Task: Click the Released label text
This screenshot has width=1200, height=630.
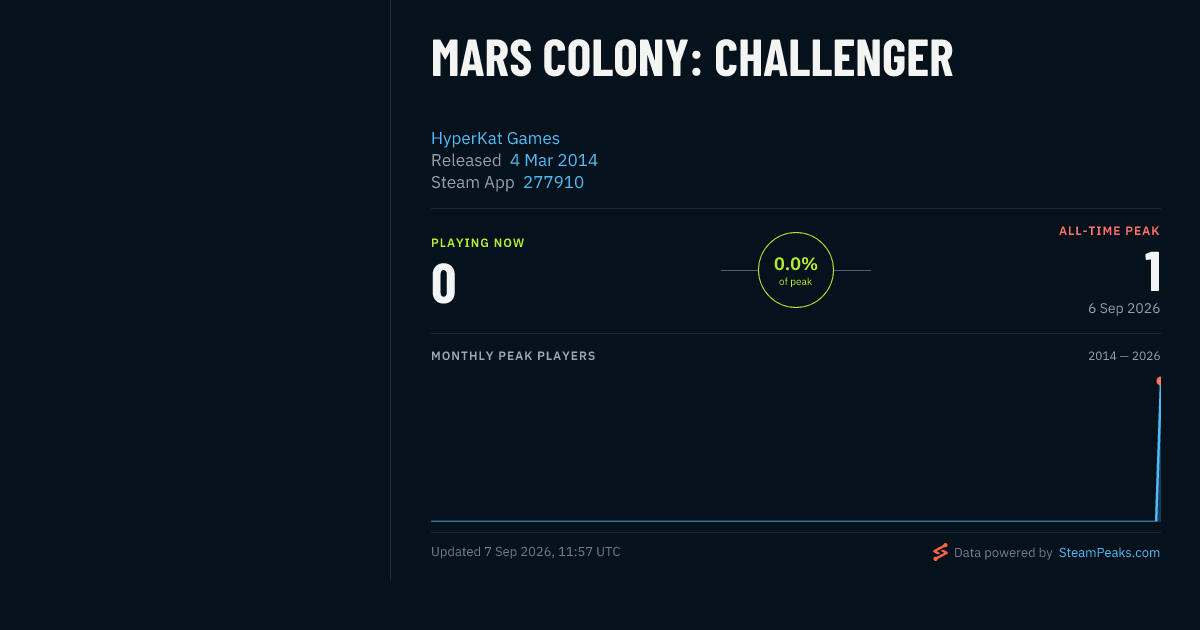Action: point(466,160)
